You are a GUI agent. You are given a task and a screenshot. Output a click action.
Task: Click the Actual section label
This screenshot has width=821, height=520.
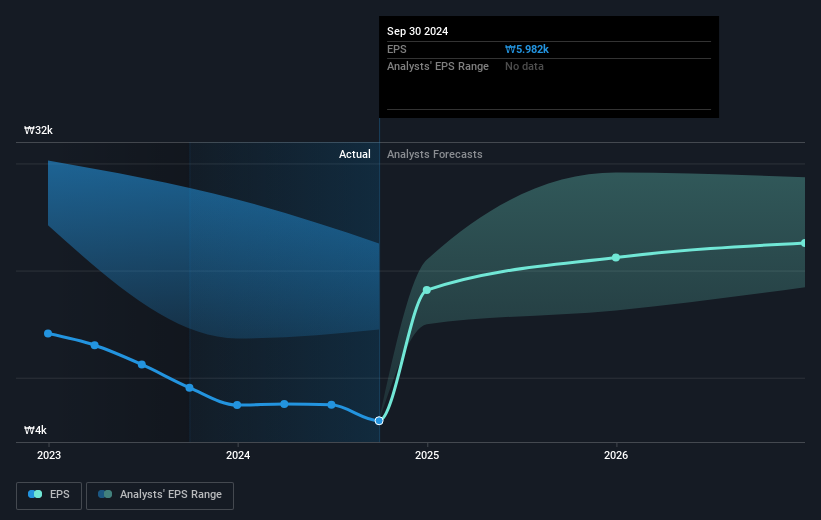point(354,154)
